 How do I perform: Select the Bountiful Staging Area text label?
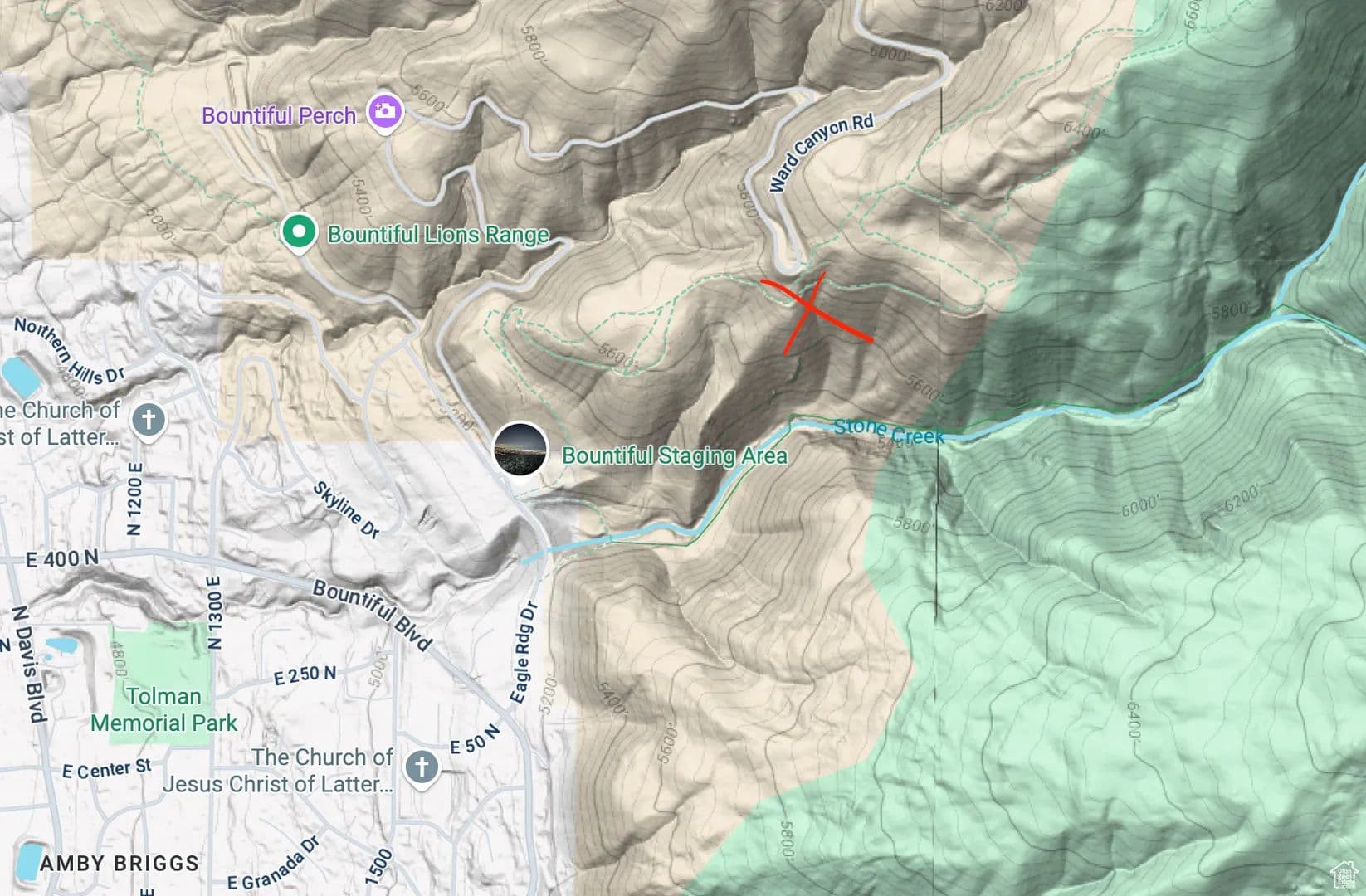pos(675,455)
